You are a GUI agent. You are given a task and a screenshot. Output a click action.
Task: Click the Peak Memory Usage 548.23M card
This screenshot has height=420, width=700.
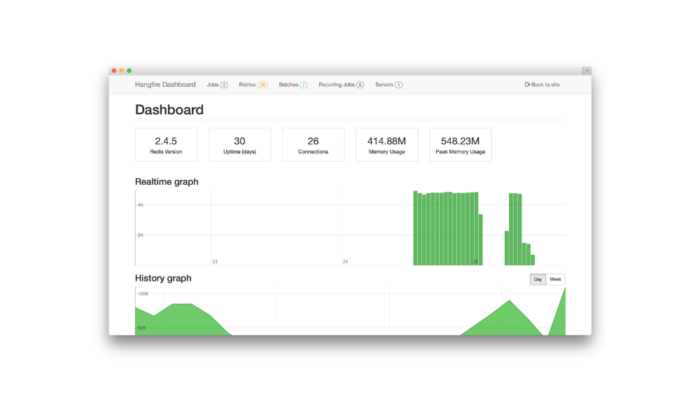pos(460,145)
